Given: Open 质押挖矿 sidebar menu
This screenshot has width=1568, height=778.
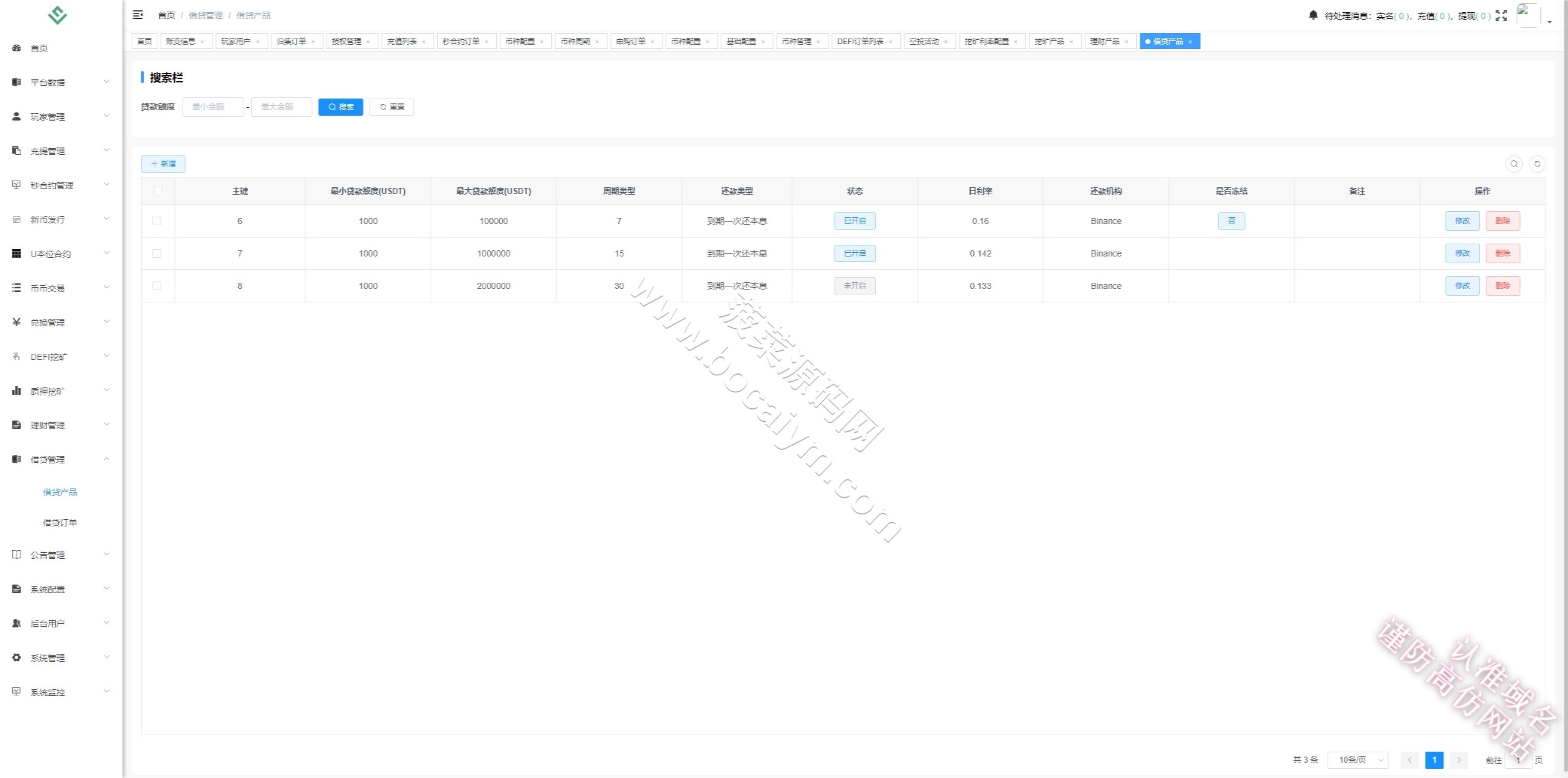Looking at the screenshot, I should pos(61,391).
